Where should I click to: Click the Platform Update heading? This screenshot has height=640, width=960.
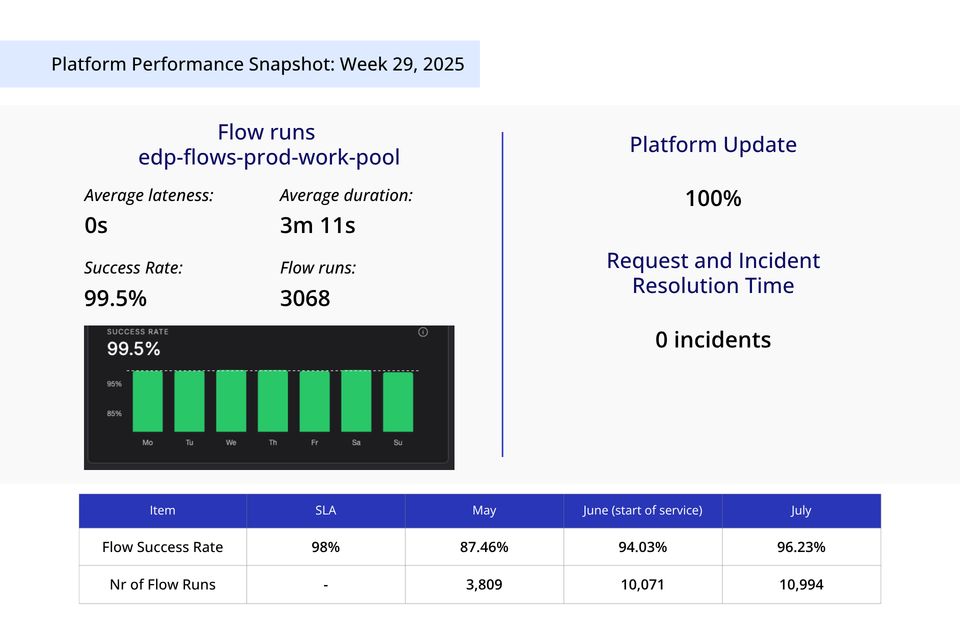point(712,144)
